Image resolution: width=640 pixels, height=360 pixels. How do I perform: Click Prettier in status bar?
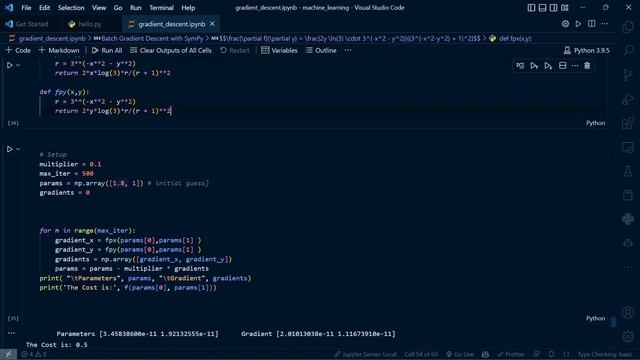(x=511, y=354)
